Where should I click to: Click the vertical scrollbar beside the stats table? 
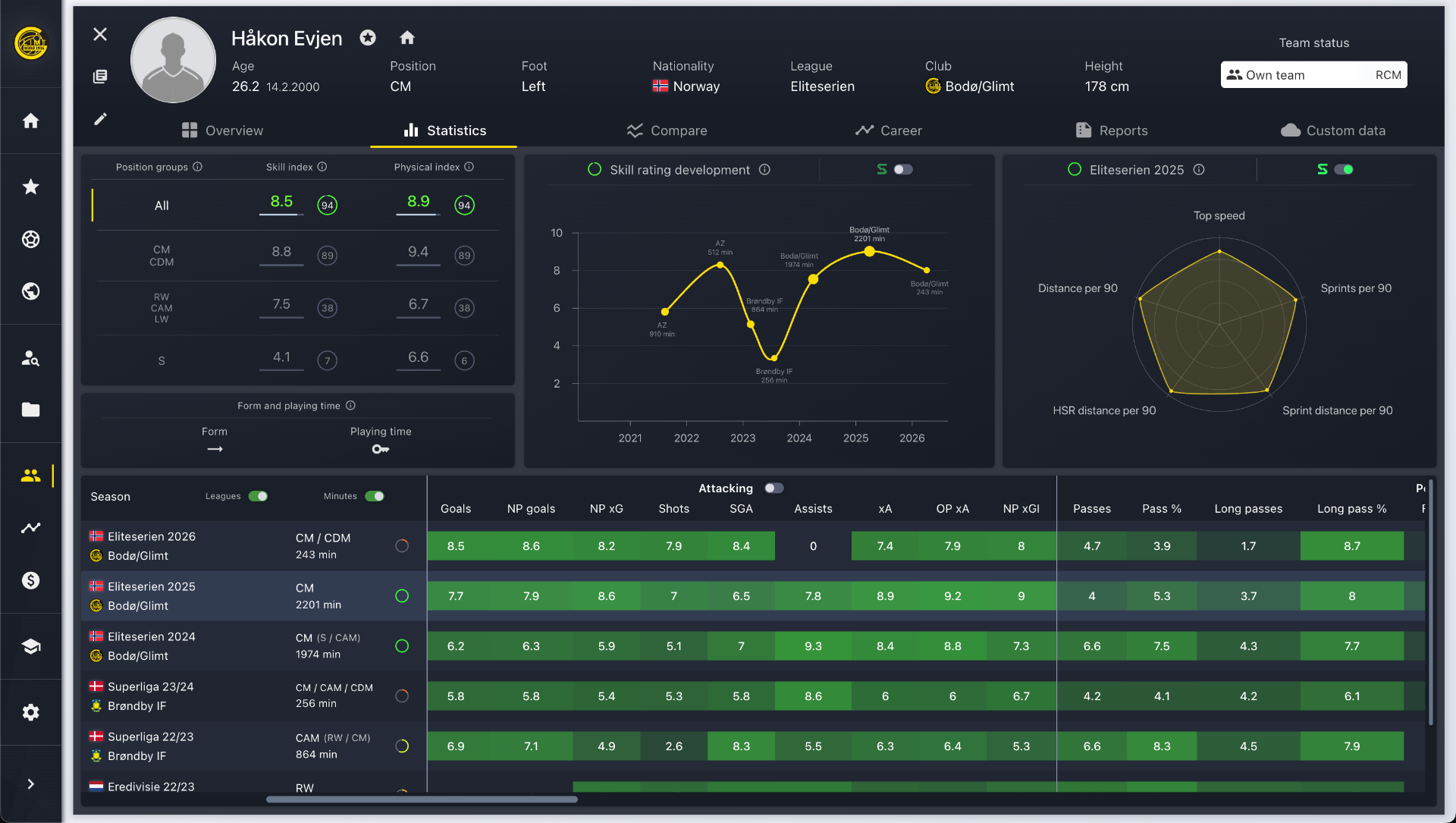coord(1430,602)
